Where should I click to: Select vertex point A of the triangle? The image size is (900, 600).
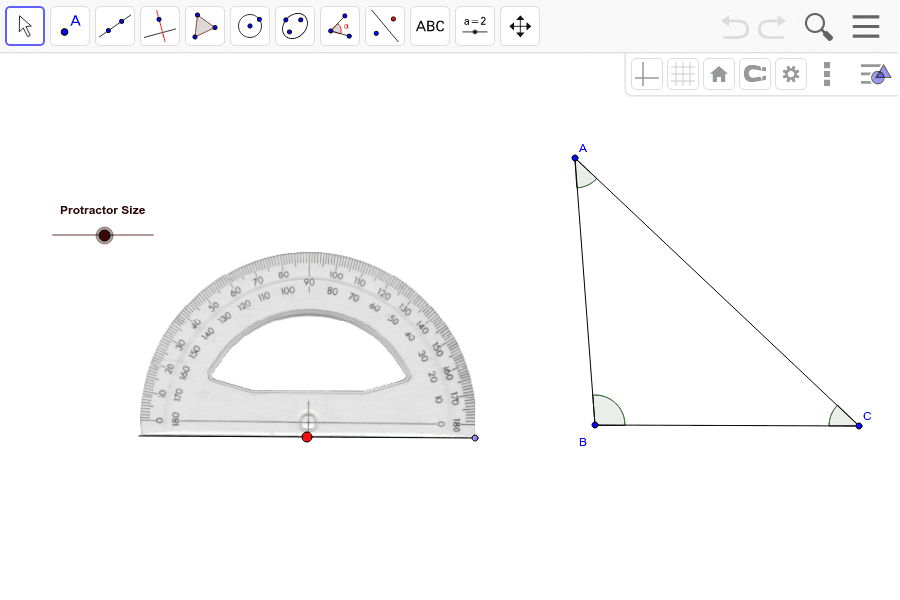[x=575, y=158]
